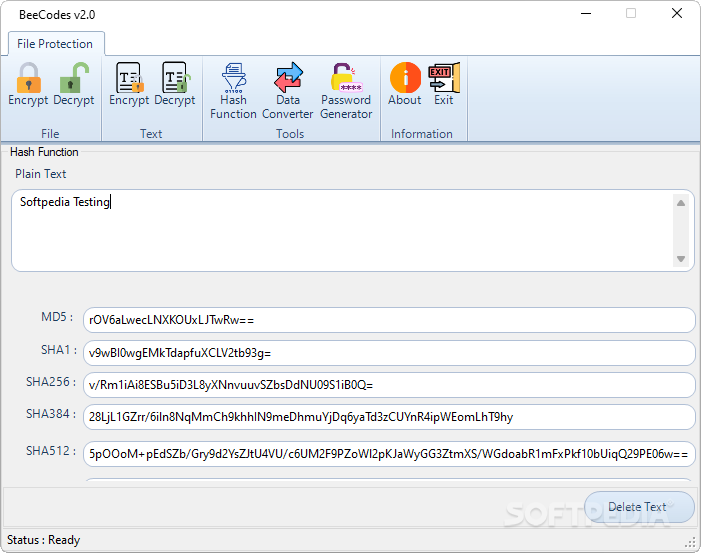701x553 pixels.
Task: Click the 'SHA512 :' label
Action: click(51, 451)
